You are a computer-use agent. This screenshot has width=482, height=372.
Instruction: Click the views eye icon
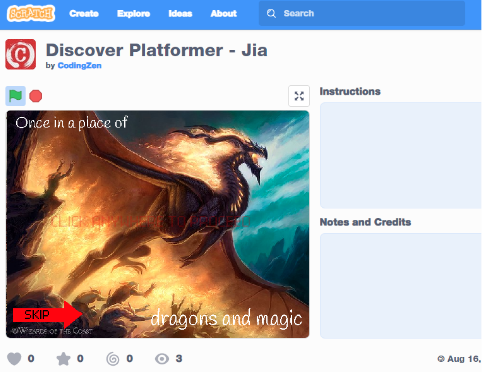(162, 359)
